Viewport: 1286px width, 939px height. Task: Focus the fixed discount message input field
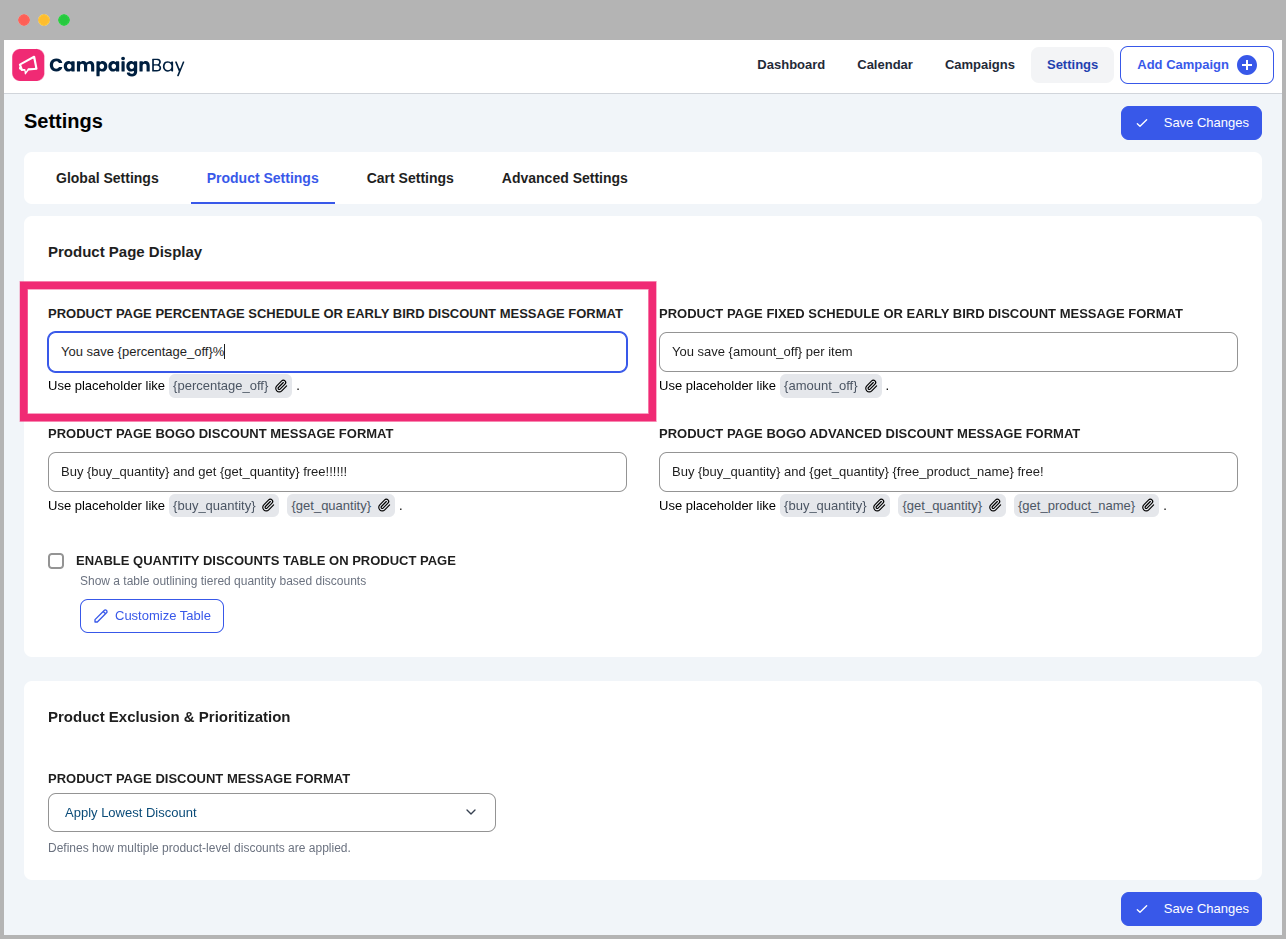pyautogui.click(x=947, y=352)
